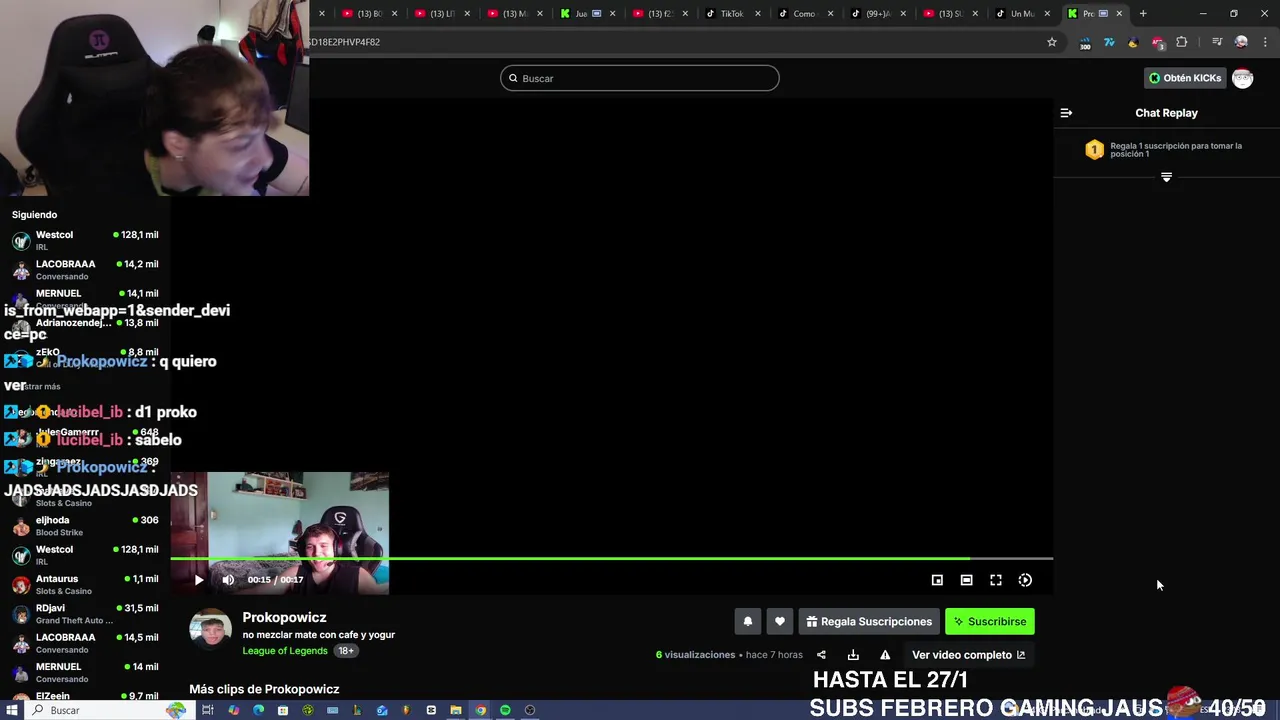Open Ver video completo link

(968, 655)
